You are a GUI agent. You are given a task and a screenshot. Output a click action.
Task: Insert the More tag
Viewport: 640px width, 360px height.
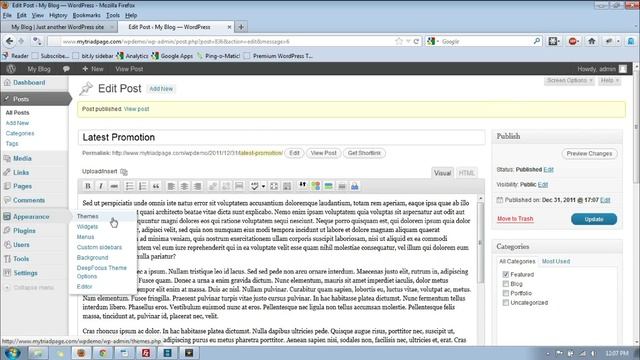(x=239, y=186)
